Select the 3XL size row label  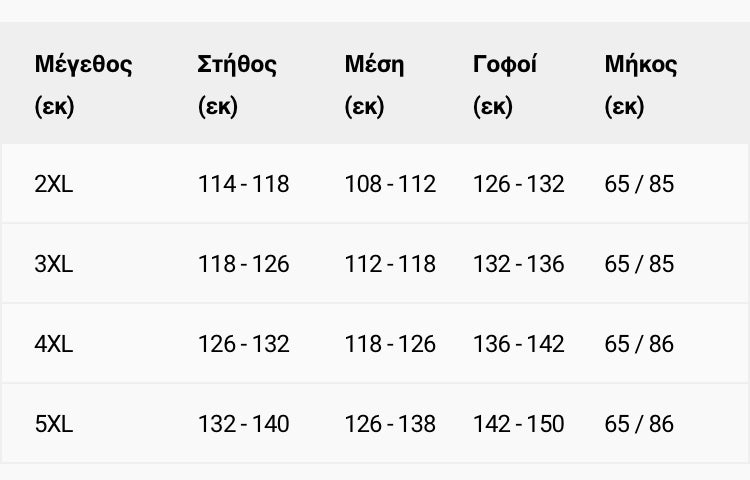54,264
